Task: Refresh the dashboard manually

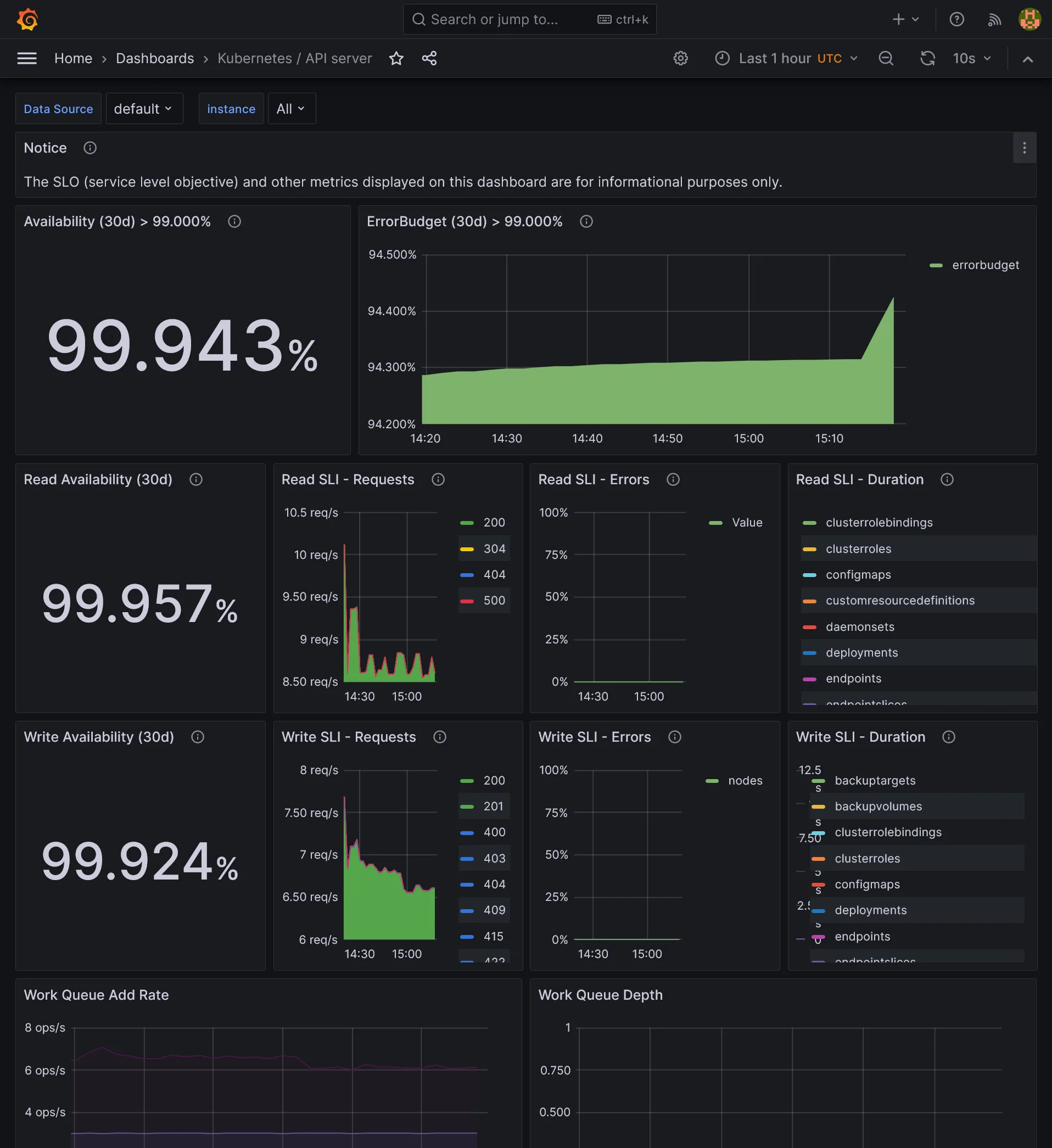Action: pos(927,58)
